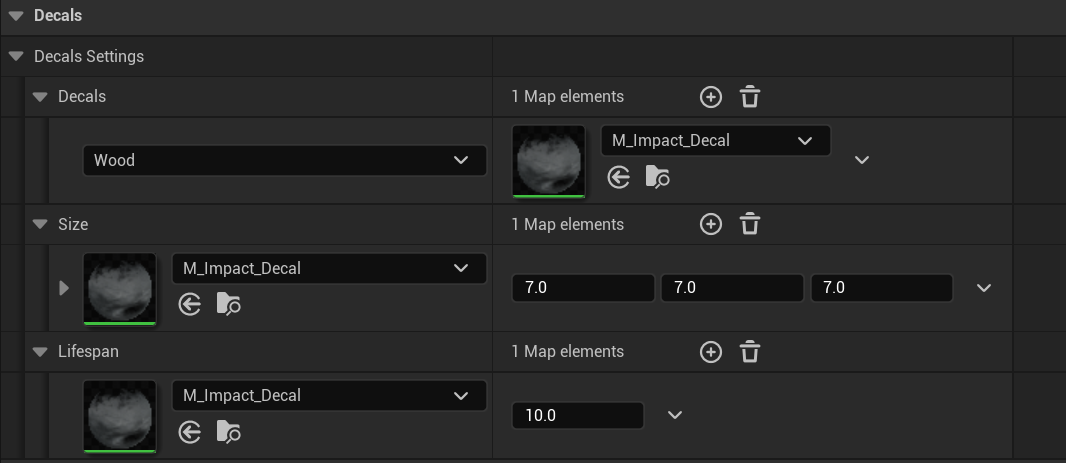Expand the Size map element row arrow
1066x463 pixels.
tap(64, 288)
